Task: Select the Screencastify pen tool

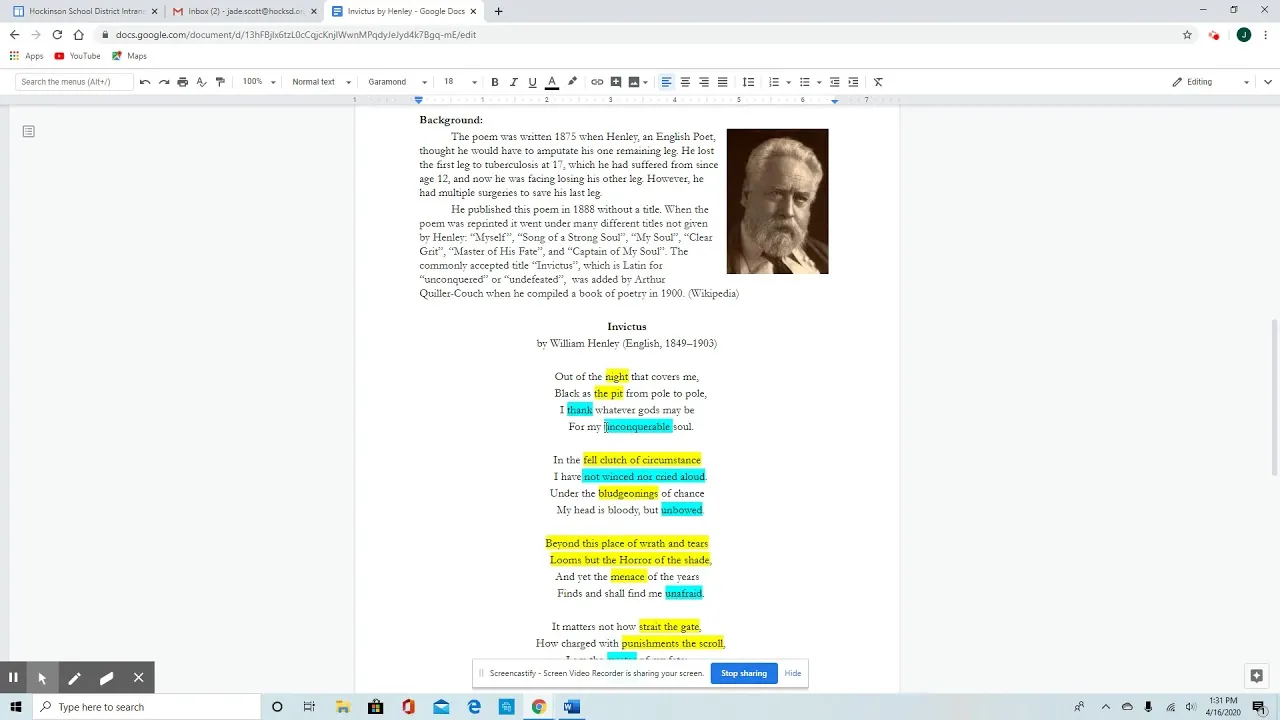Action: tap(74, 678)
